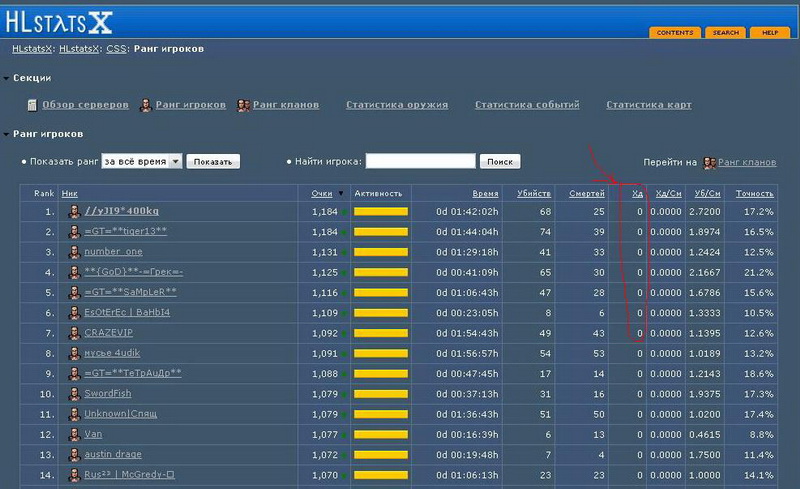Click the avatar icon for player number_one
The width and height of the screenshot is (800, 489).
(74, 252)
